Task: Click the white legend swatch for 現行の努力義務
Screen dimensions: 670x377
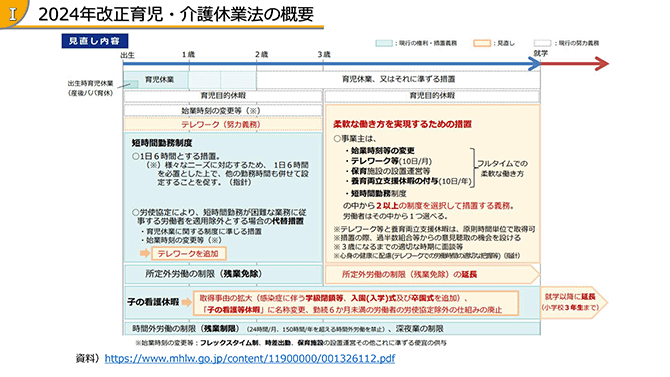Action: click(x=542, y=43)
